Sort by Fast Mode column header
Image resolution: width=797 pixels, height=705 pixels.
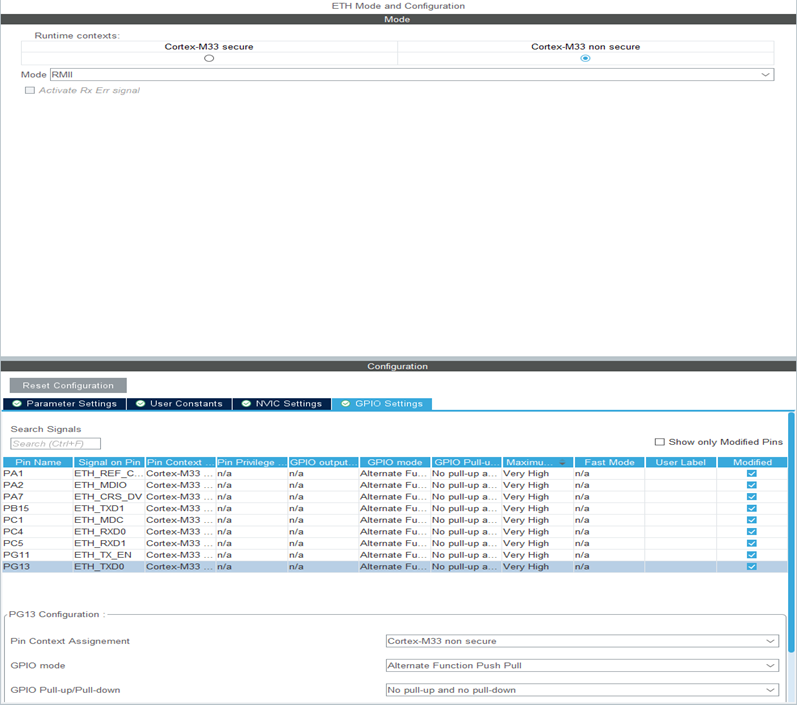click(609, 462)
